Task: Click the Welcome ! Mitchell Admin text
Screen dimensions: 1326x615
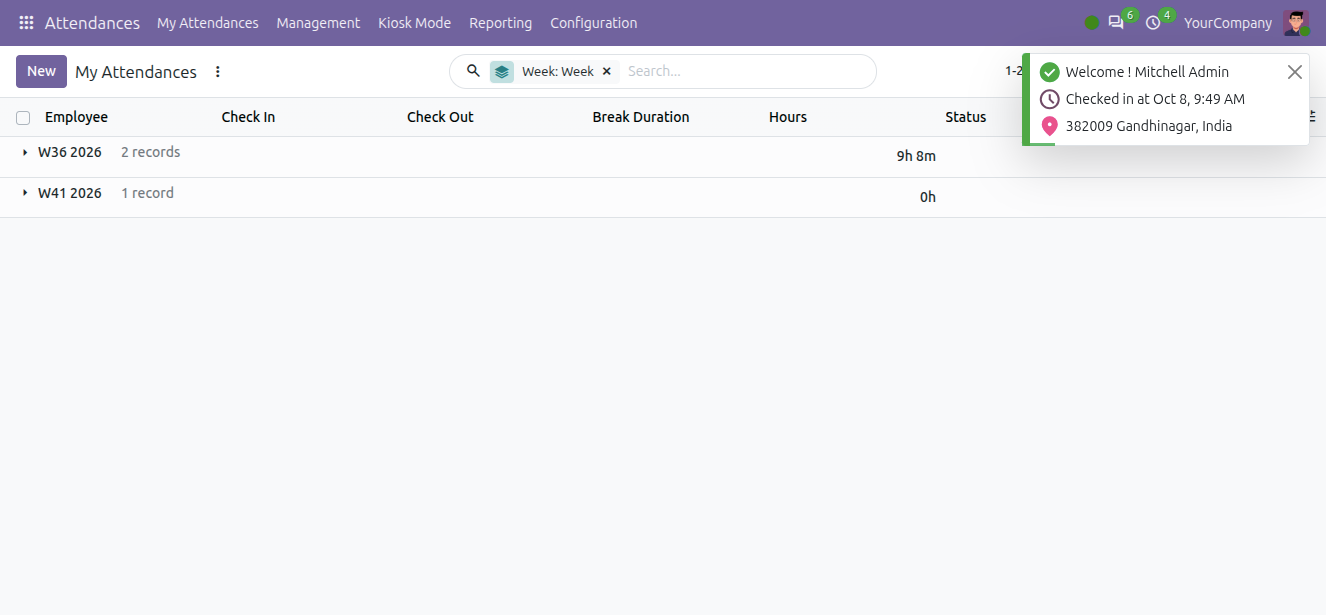Action: 1147,72
